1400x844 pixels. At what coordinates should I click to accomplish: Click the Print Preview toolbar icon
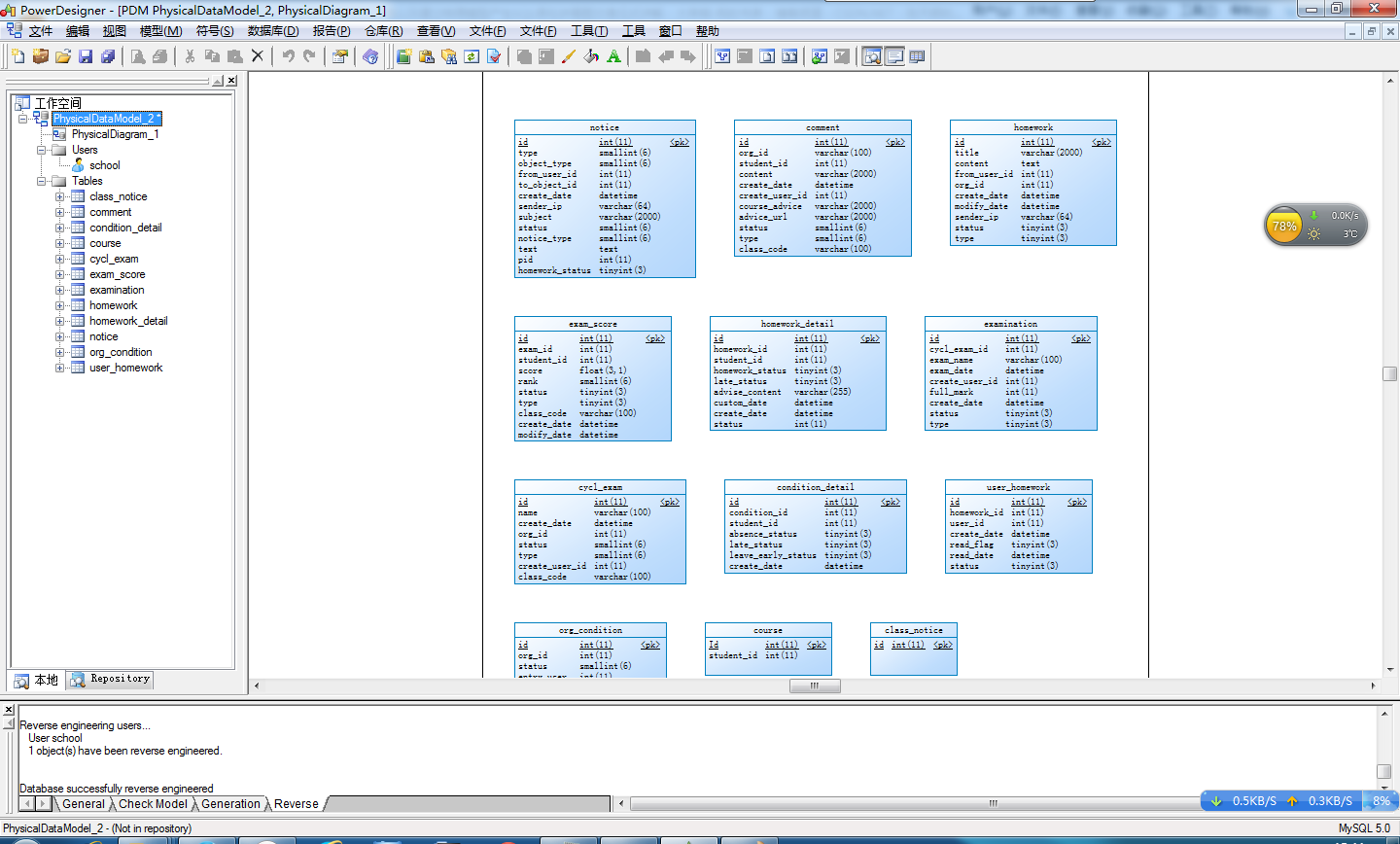[138, 56]
